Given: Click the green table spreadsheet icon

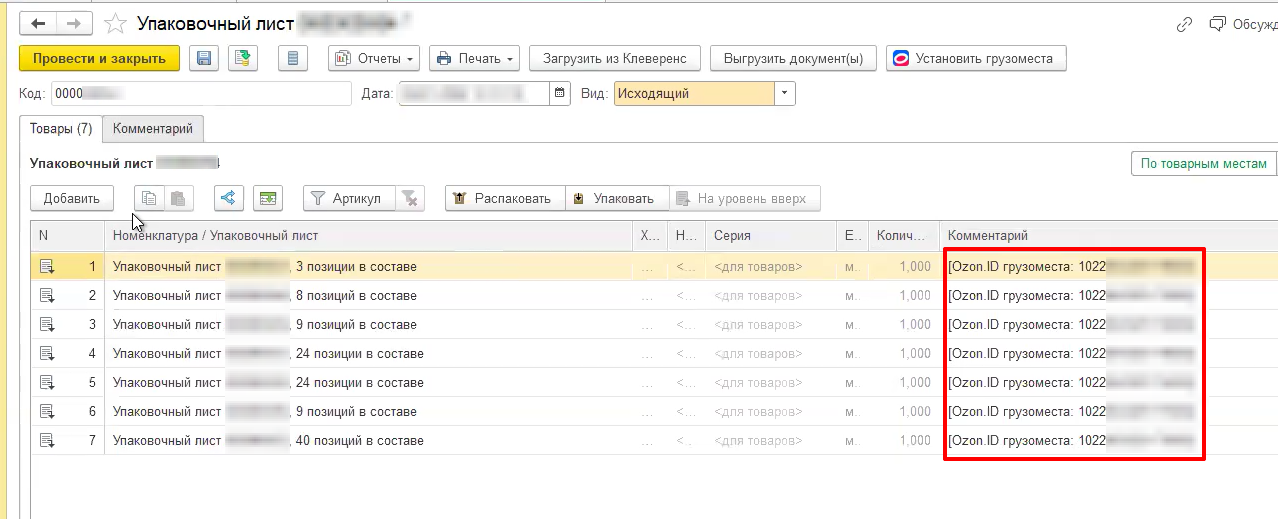Looking at the screenshot, I should (268, 198).
